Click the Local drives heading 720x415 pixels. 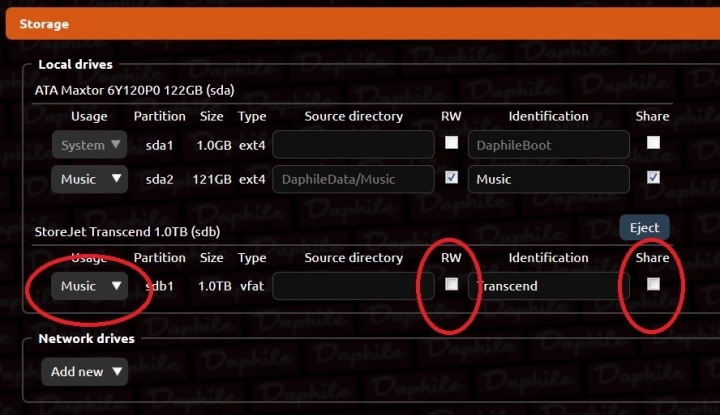(x=75, y=64)
